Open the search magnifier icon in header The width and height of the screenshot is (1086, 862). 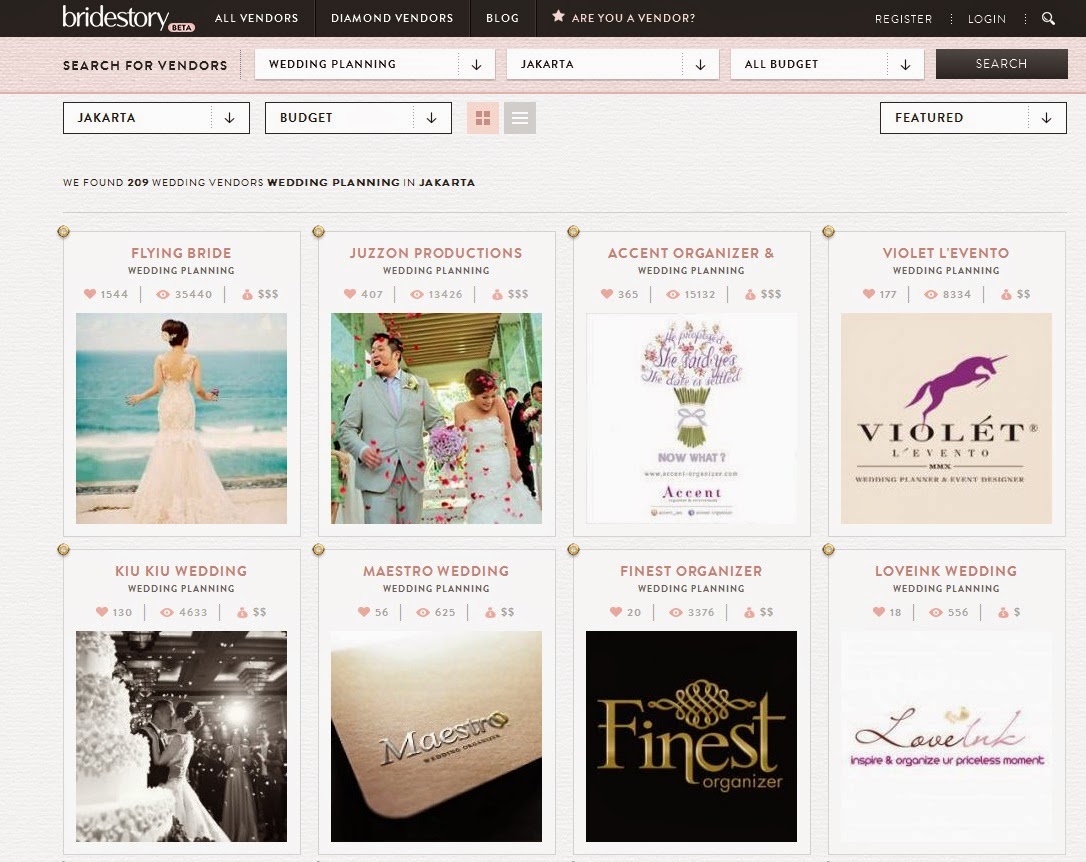point(1048,19)
